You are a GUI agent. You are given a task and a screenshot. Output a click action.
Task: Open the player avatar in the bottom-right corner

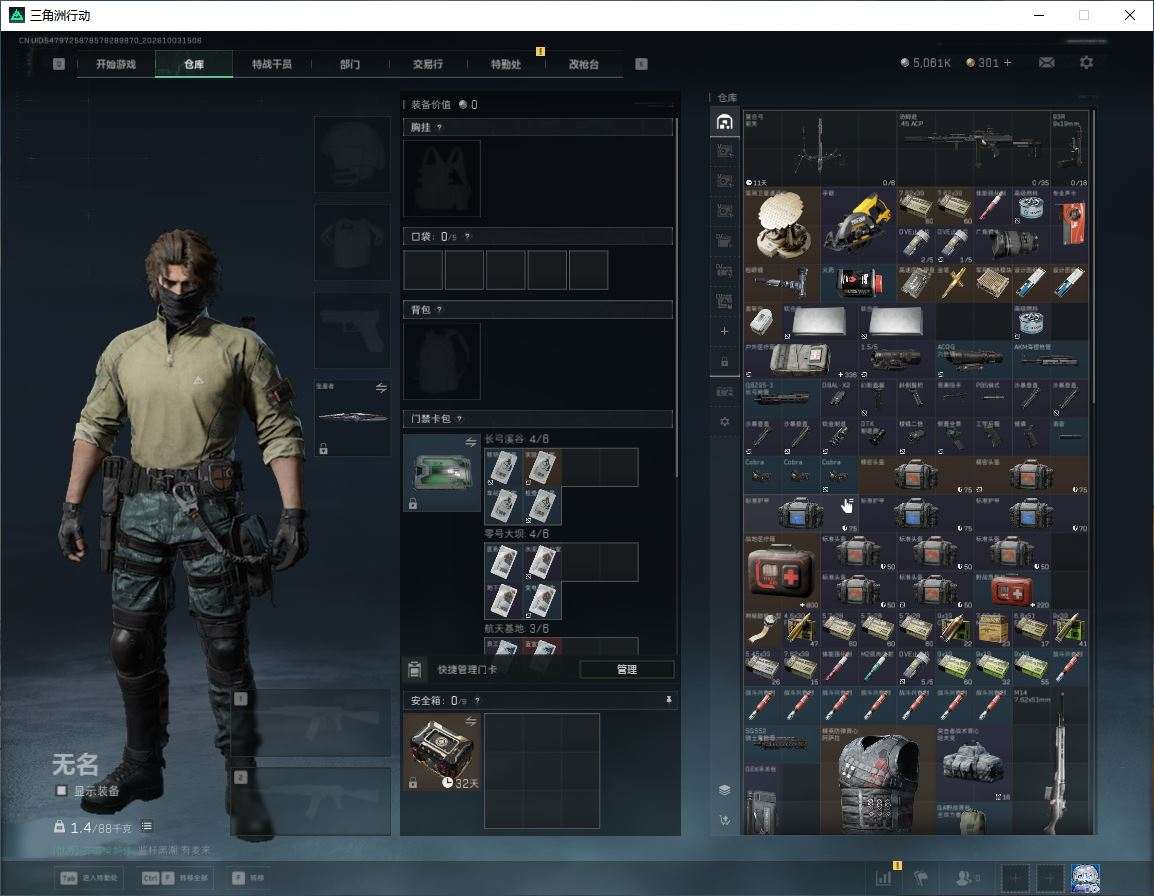click(x=1085, y=877)
